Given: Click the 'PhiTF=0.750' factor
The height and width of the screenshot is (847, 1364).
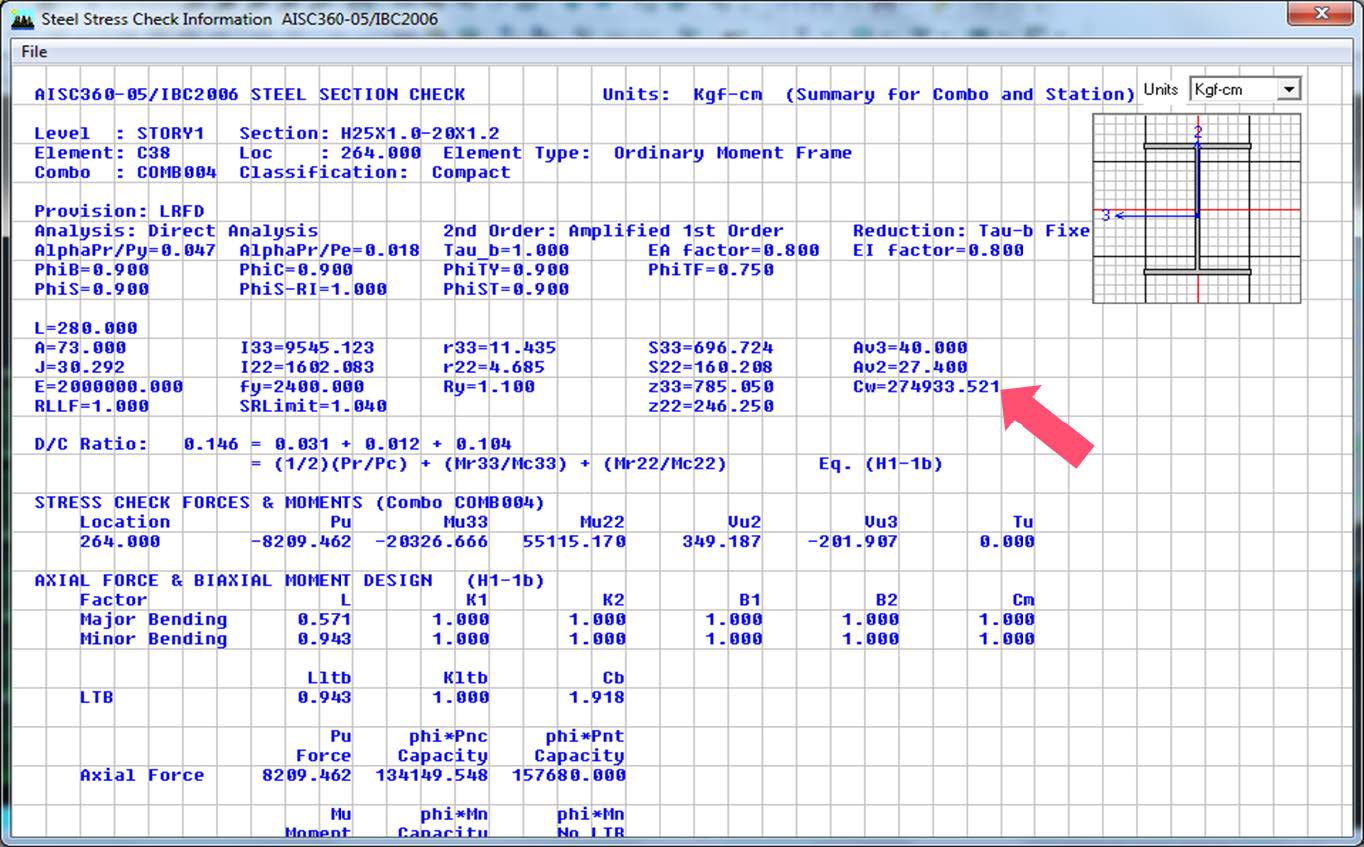Looking at the screenshot, I should (x=711, y=270).
